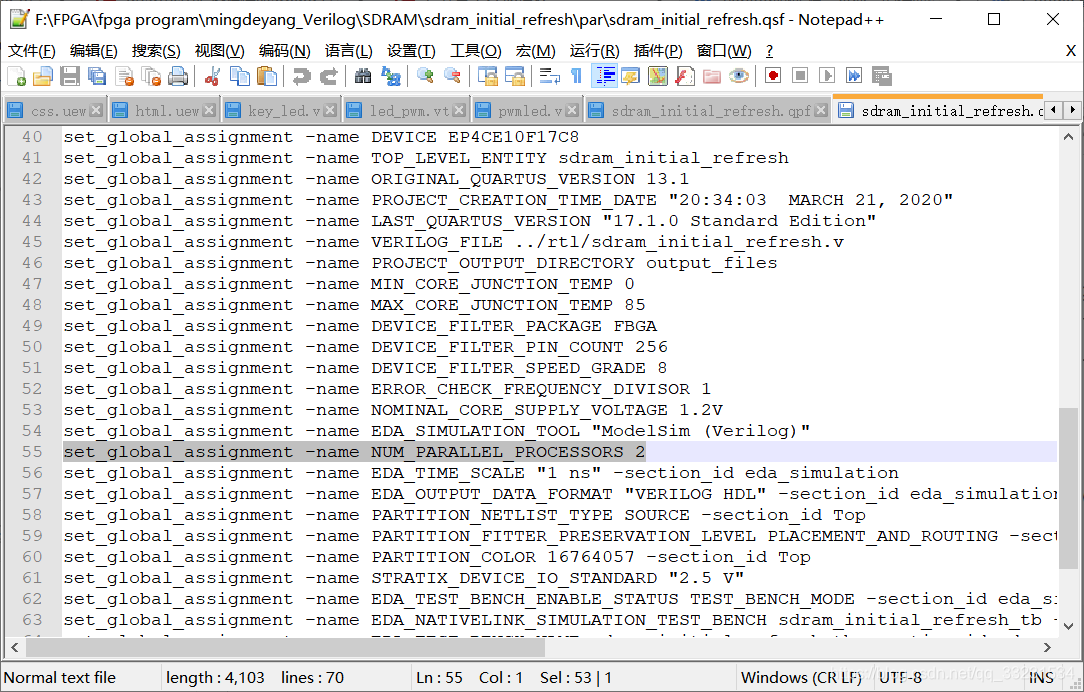
Task: Create a new file
Action: coord(16,76)
